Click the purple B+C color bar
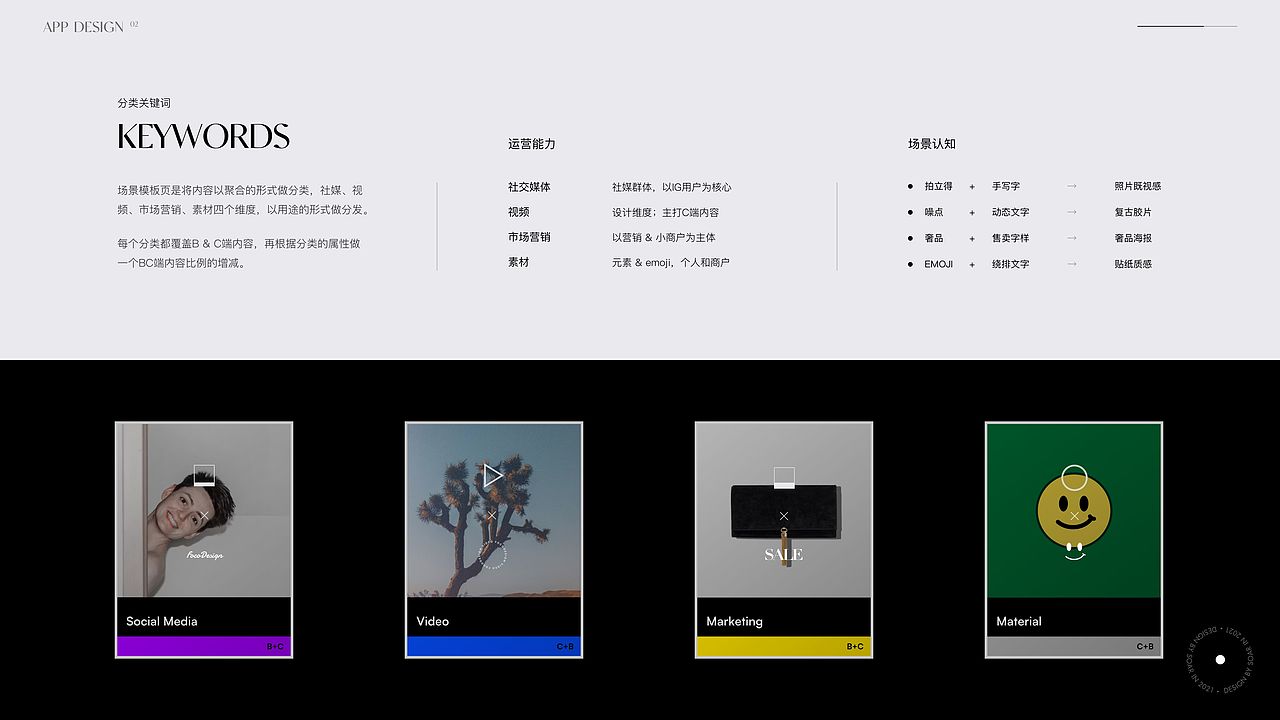Viewport: 1280px width, 720px height. (x=203, y=646)
